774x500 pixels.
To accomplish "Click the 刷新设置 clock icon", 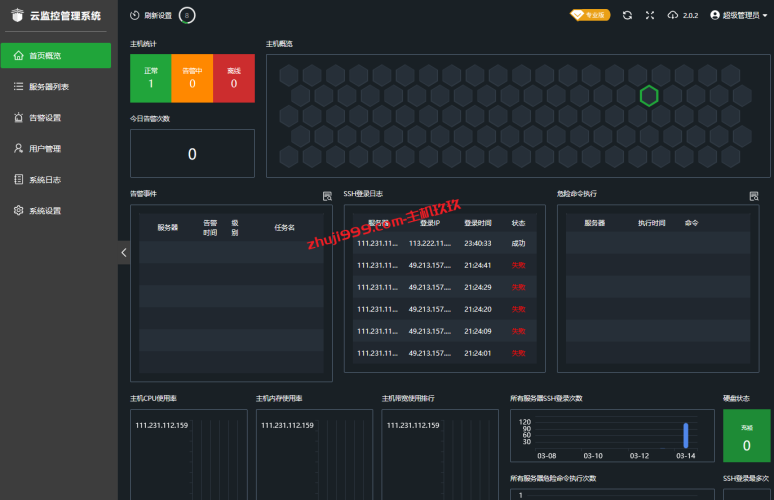I will point(135,15).
